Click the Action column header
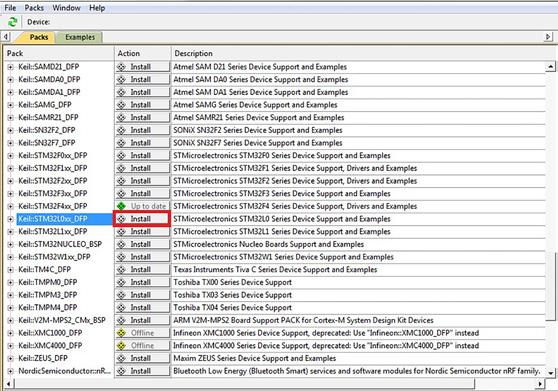Screen dimensions: 558x391 coord(142,53)
